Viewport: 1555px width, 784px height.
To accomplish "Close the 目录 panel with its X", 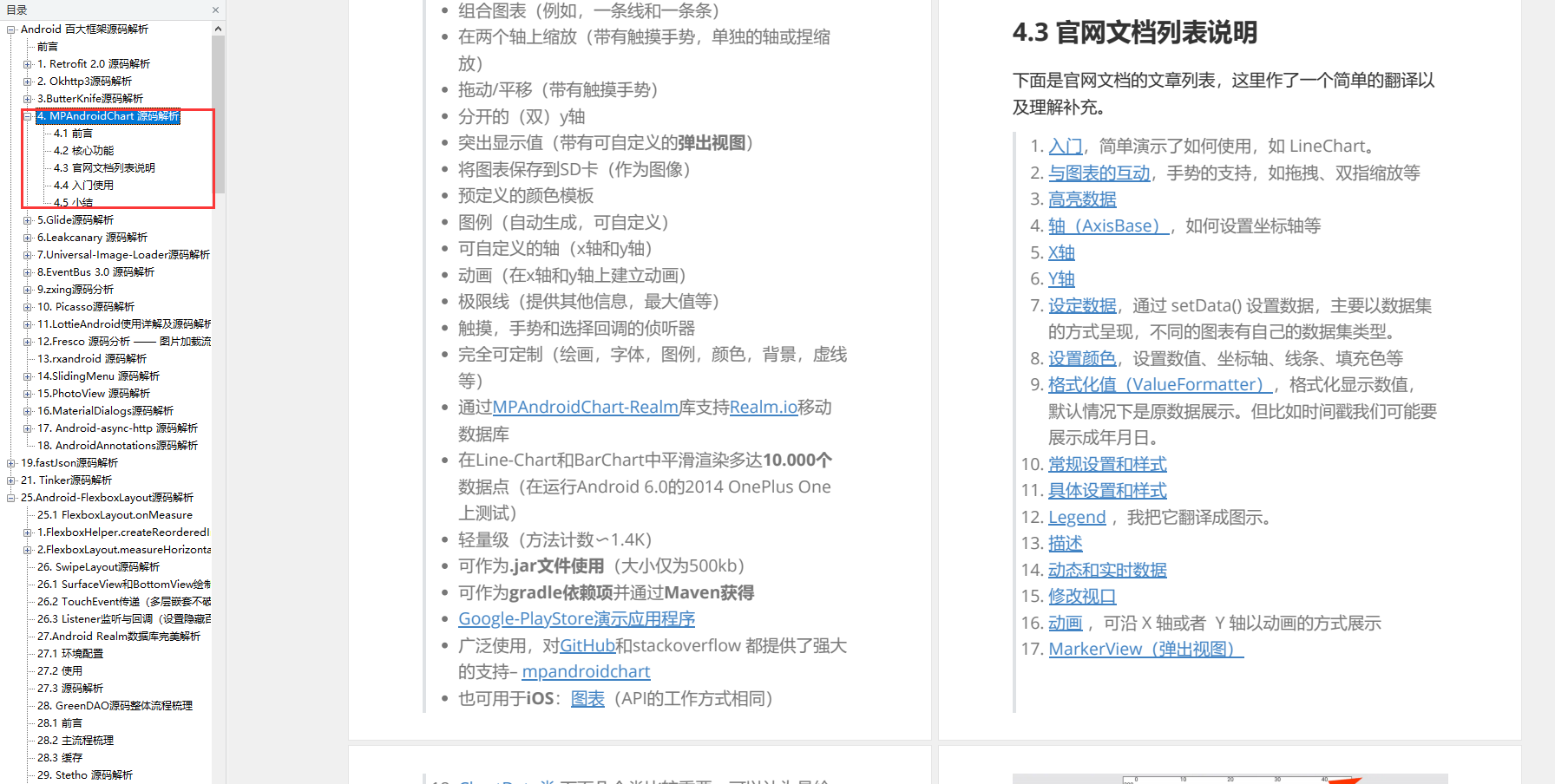I will point(215,10).
